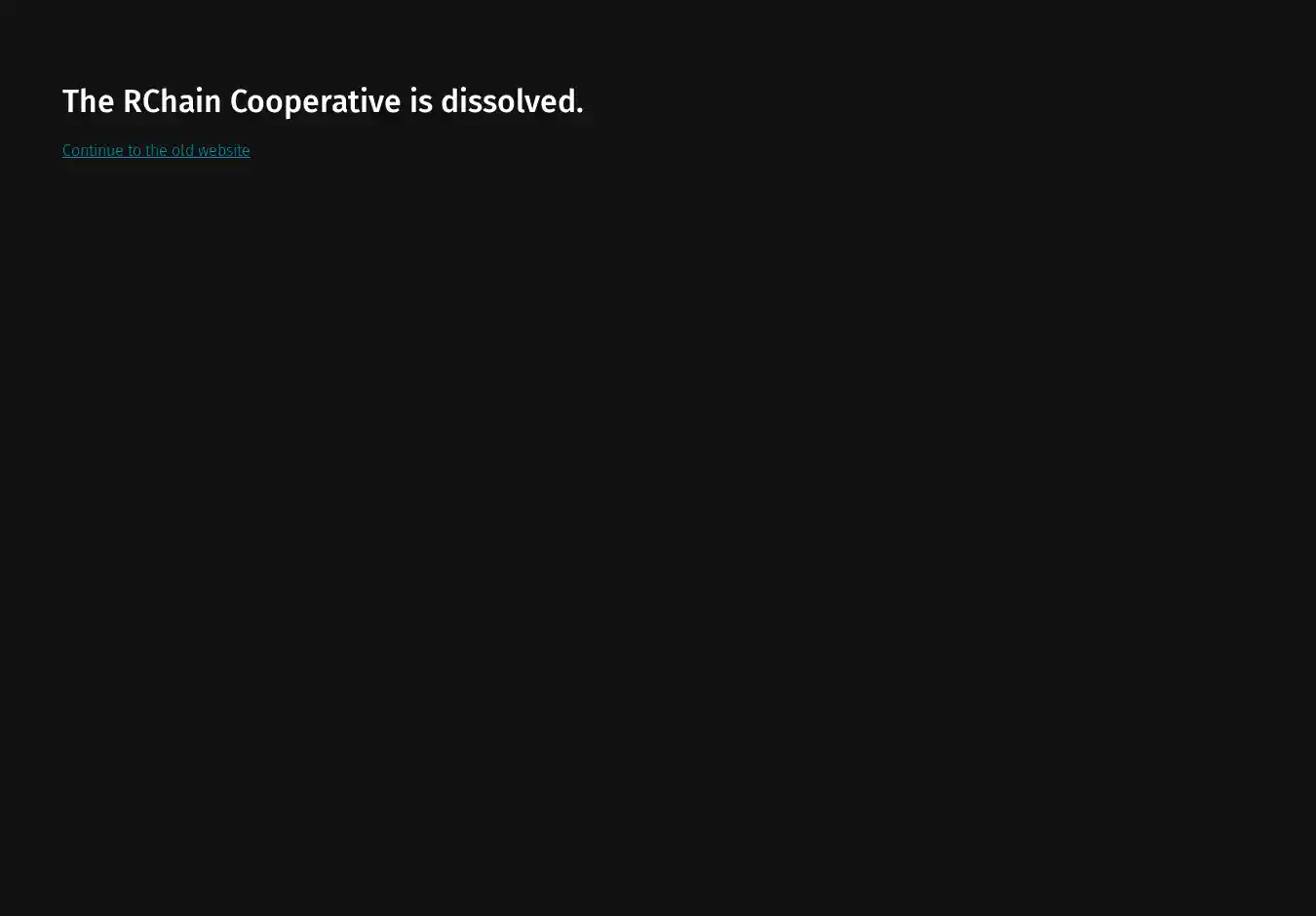Click the word 'Cooperative' in the heading

315,103
